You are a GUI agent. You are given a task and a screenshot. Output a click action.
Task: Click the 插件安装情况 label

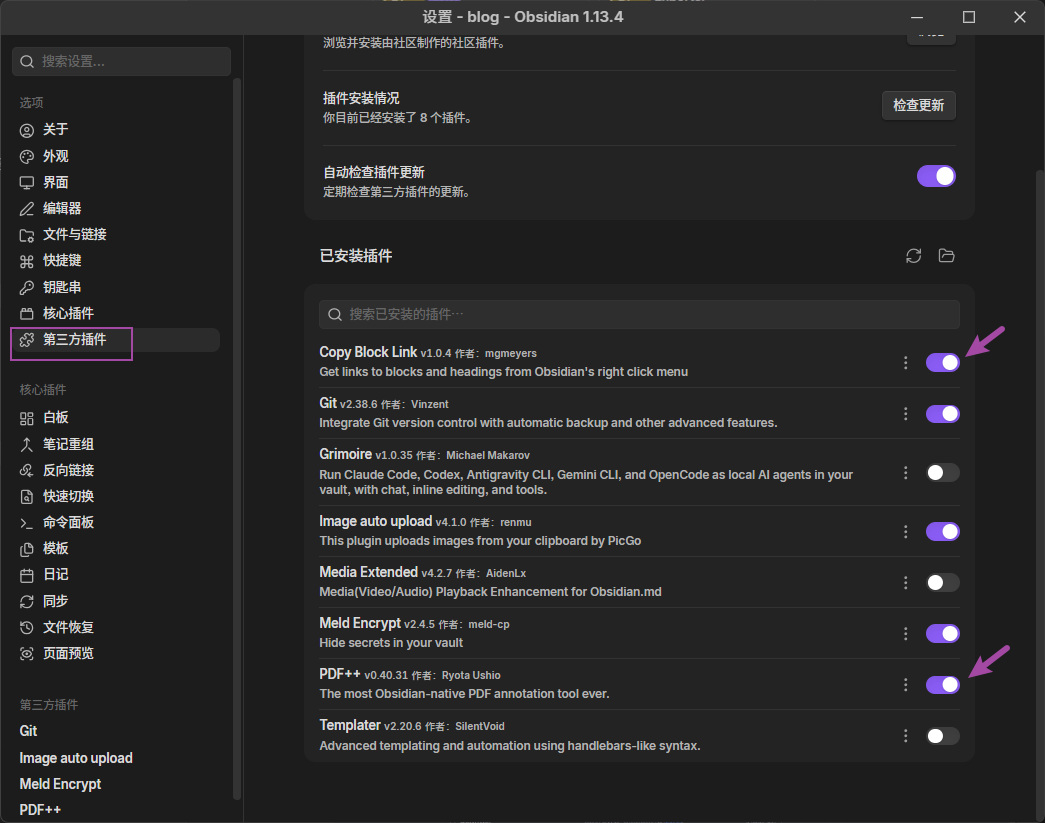361,99
